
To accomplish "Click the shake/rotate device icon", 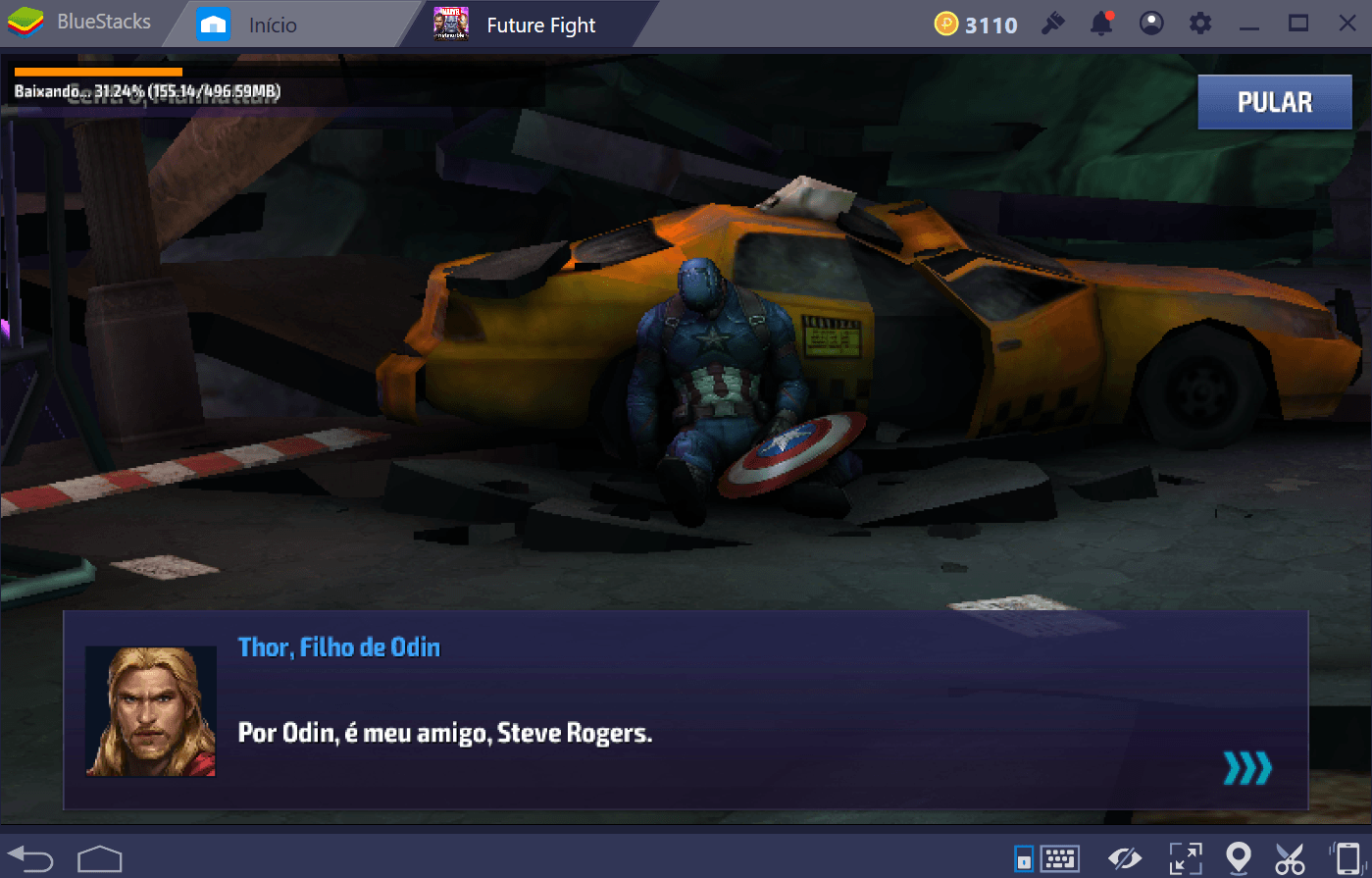I will 1347,858.
